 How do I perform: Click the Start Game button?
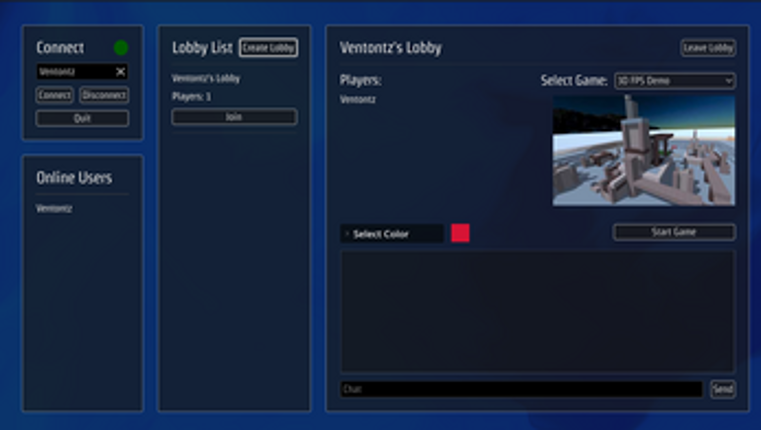[x=674, y=232]
